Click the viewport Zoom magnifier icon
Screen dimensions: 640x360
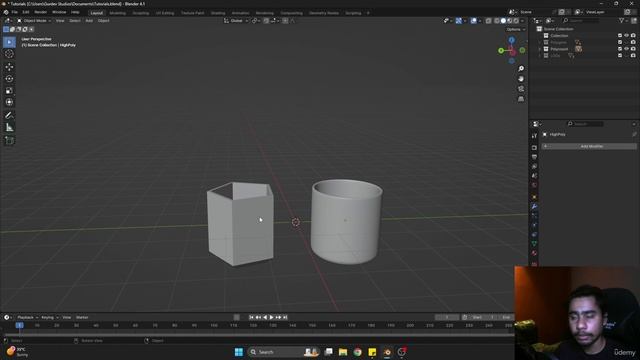coord(521,69)
